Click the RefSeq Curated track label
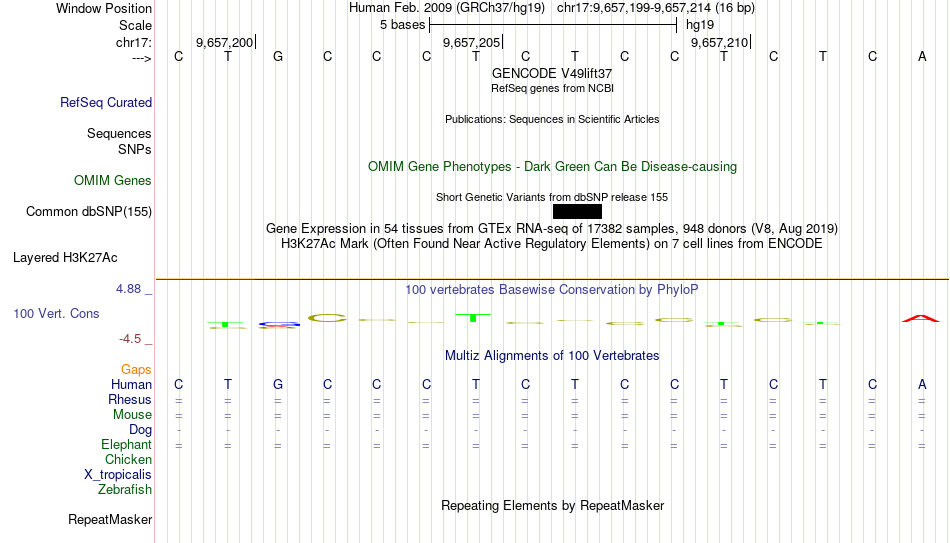The image size is (950, 543). tap(105, 102)
